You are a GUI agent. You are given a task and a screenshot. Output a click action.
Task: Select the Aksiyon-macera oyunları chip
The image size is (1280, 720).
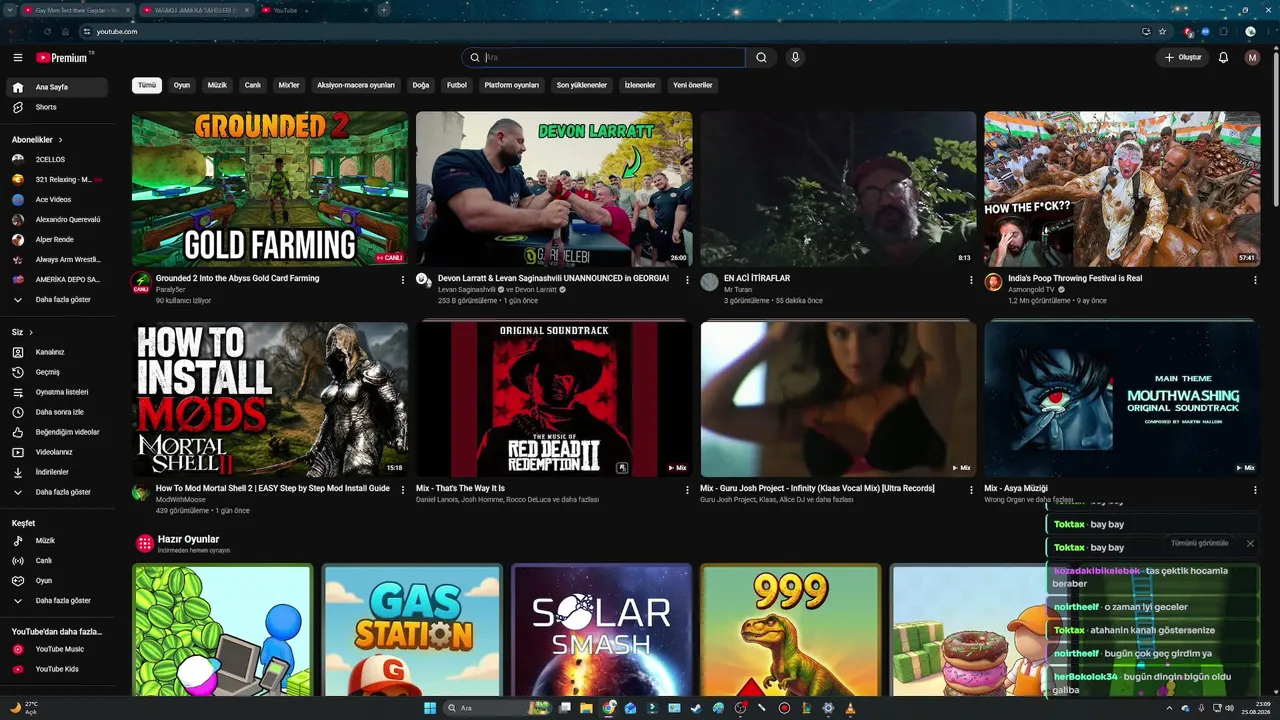coord(356,85)
